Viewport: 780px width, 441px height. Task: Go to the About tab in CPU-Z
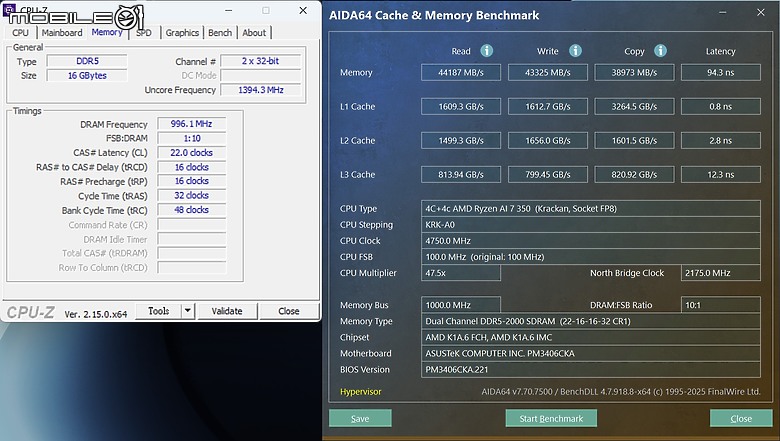(254, 33)
